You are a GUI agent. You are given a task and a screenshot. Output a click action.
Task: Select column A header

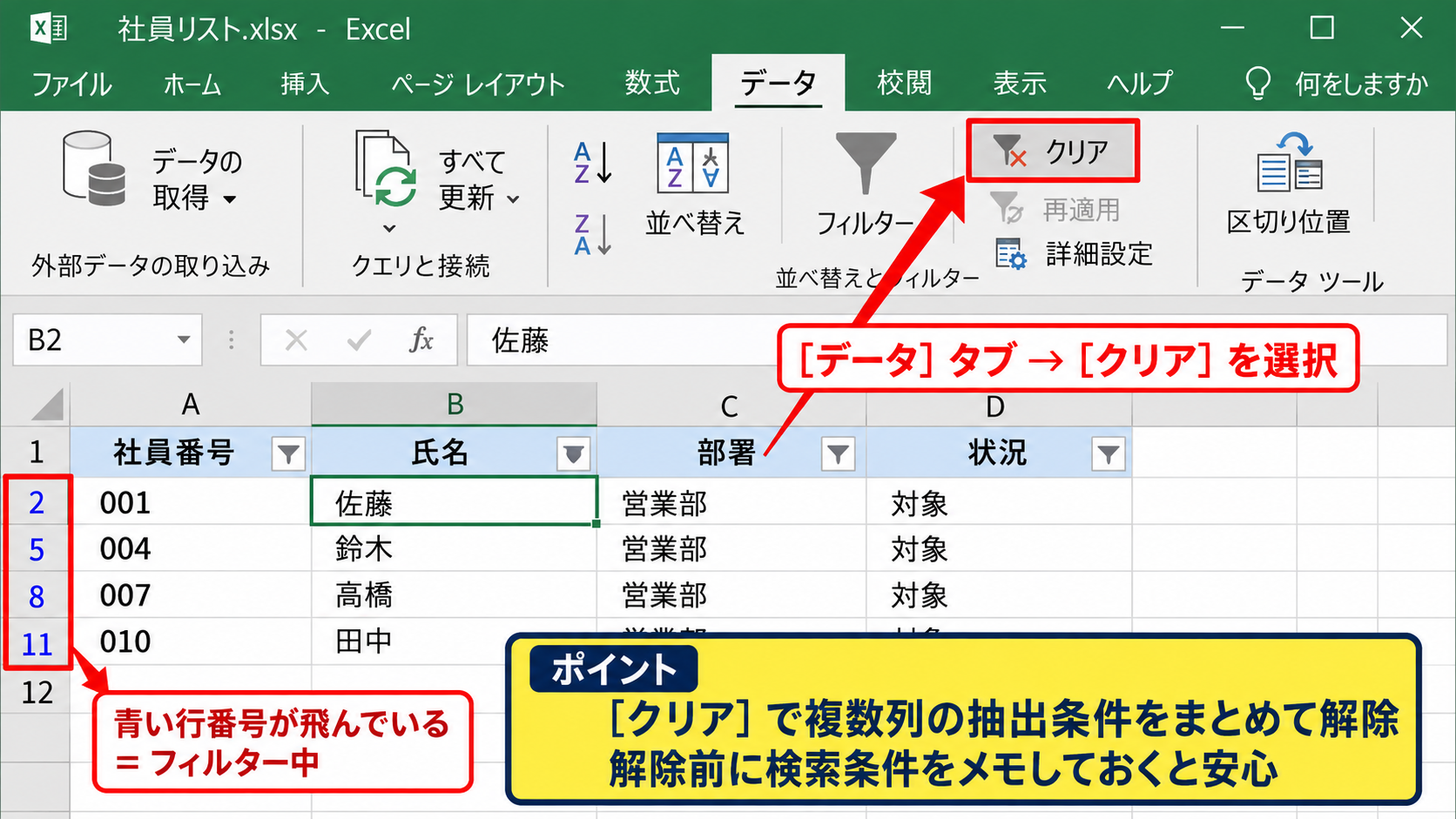[x=191, y=405]
